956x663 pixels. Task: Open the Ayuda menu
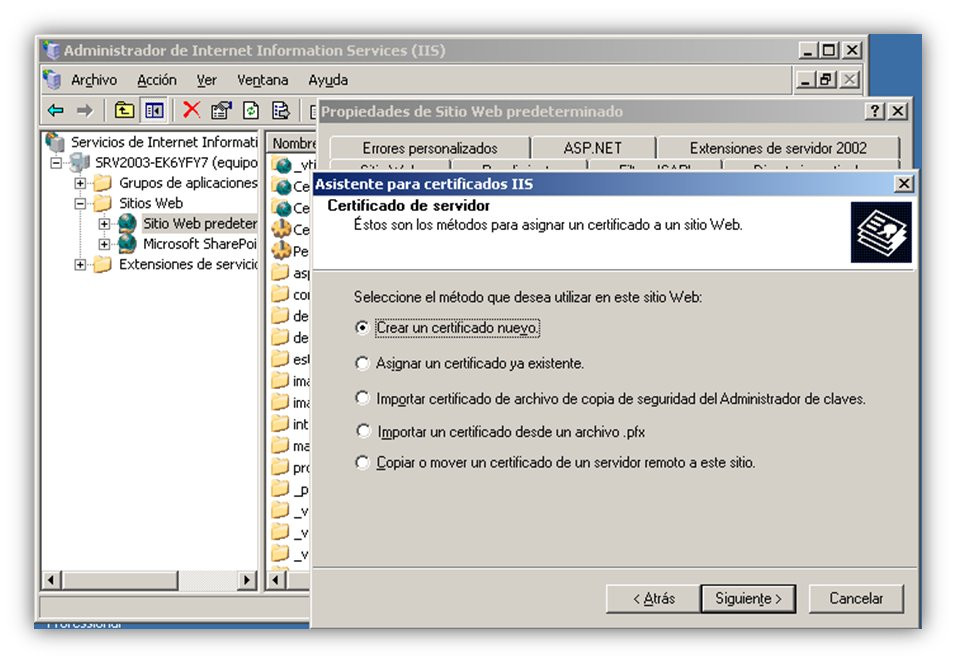328,80
